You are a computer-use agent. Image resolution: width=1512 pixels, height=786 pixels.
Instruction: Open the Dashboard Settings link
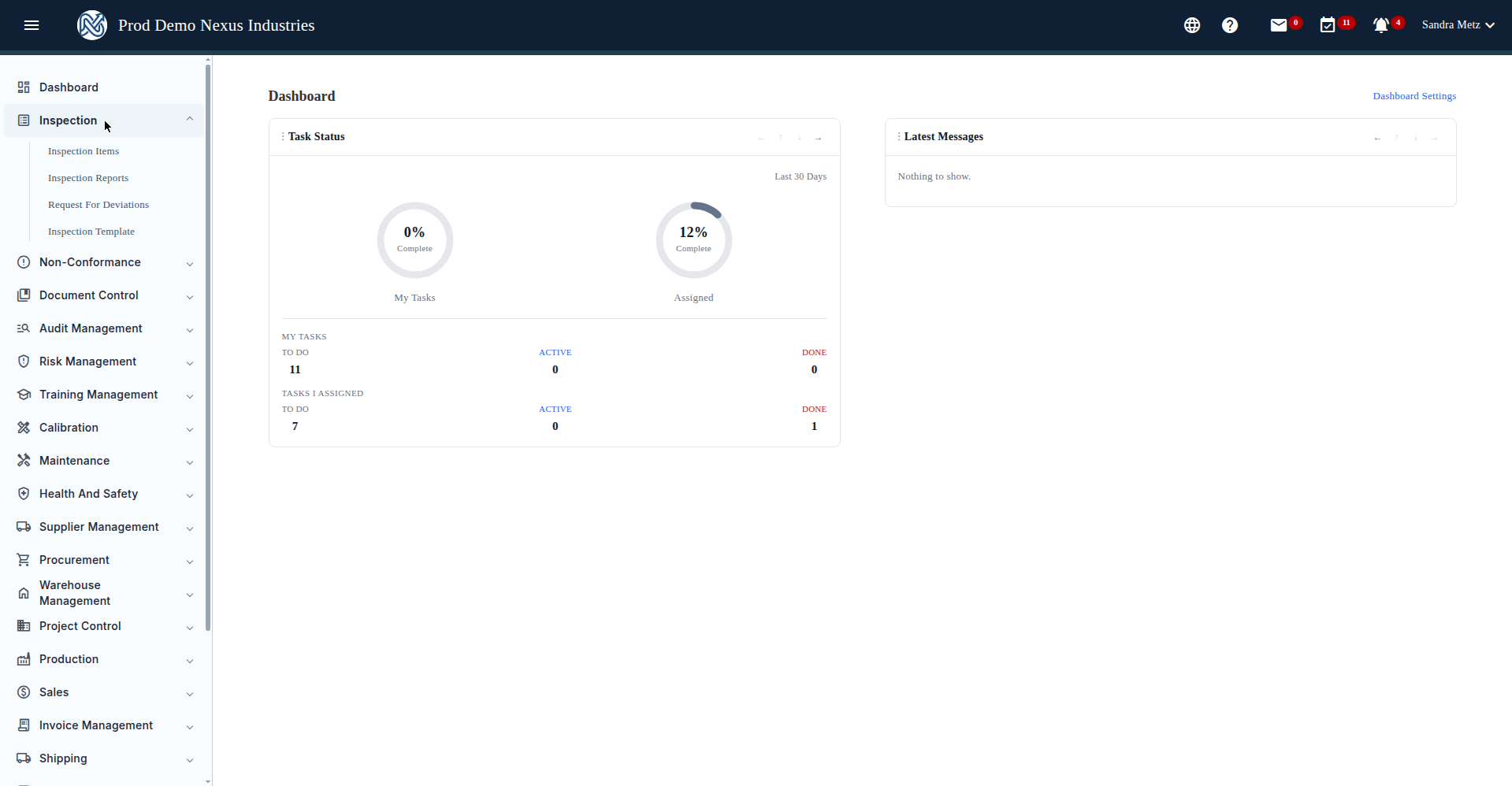1414,96
